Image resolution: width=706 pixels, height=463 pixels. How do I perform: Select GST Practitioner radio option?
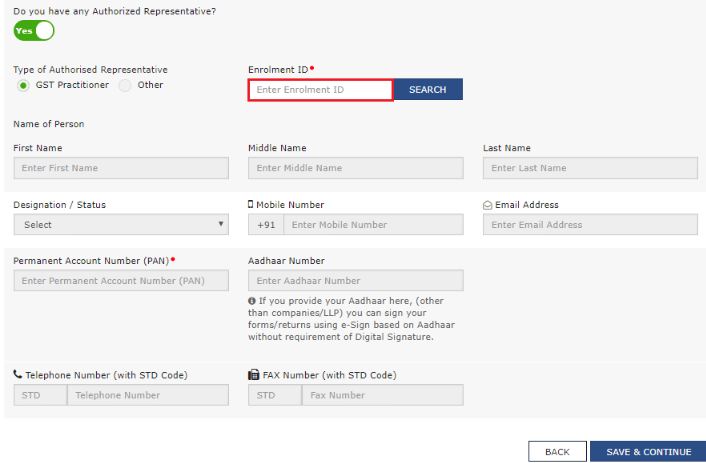click(x=23, y=85)
